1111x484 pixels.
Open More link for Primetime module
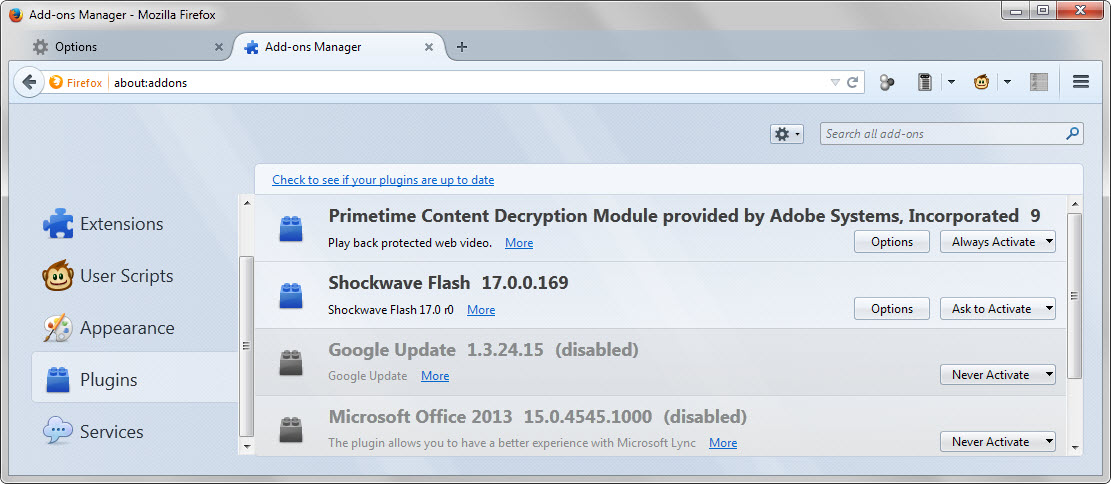(519, 243)
